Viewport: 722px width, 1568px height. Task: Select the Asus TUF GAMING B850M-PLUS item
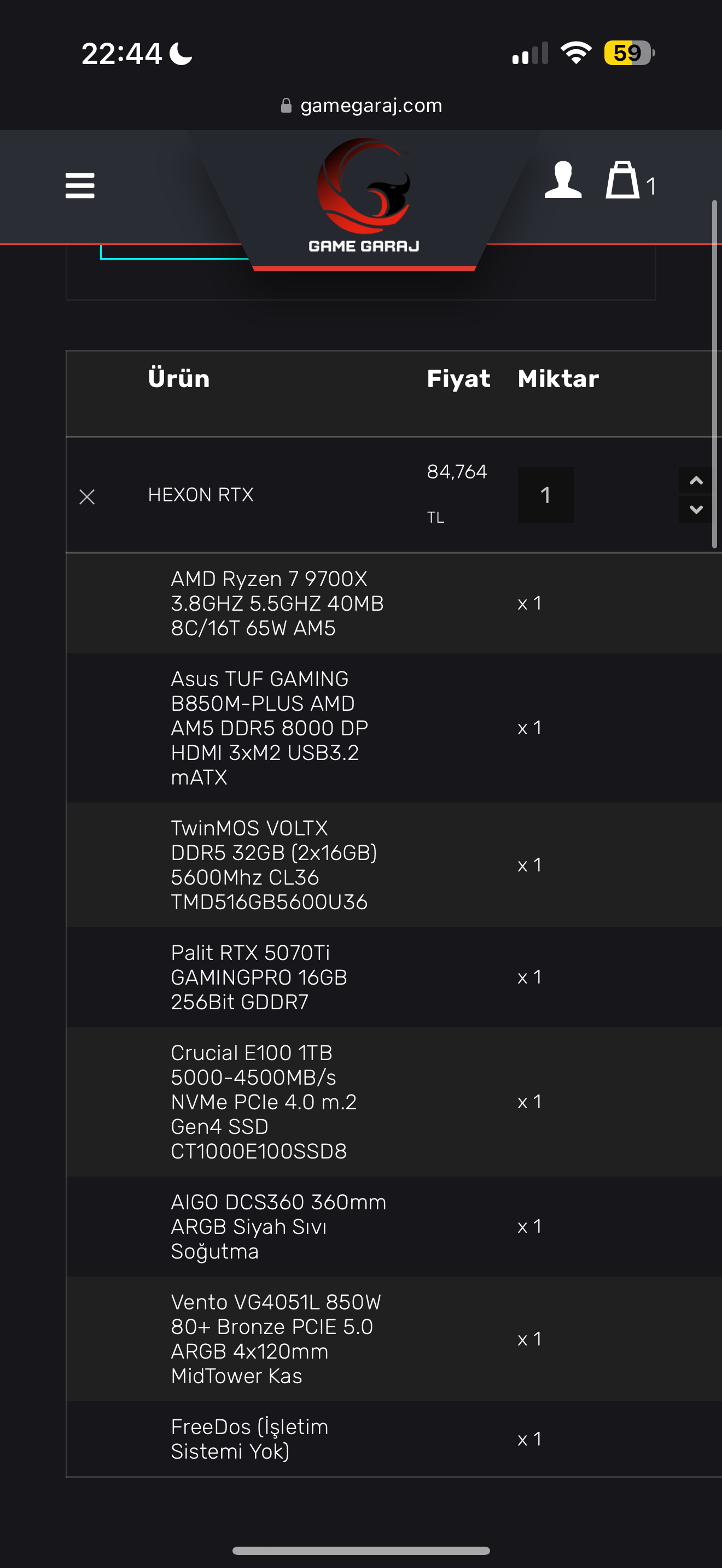[x=270, y=728]
